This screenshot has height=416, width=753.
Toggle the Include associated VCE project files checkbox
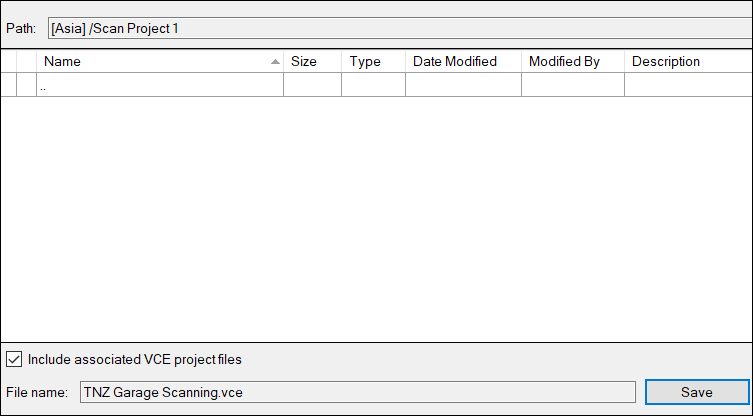pos(15,359)
